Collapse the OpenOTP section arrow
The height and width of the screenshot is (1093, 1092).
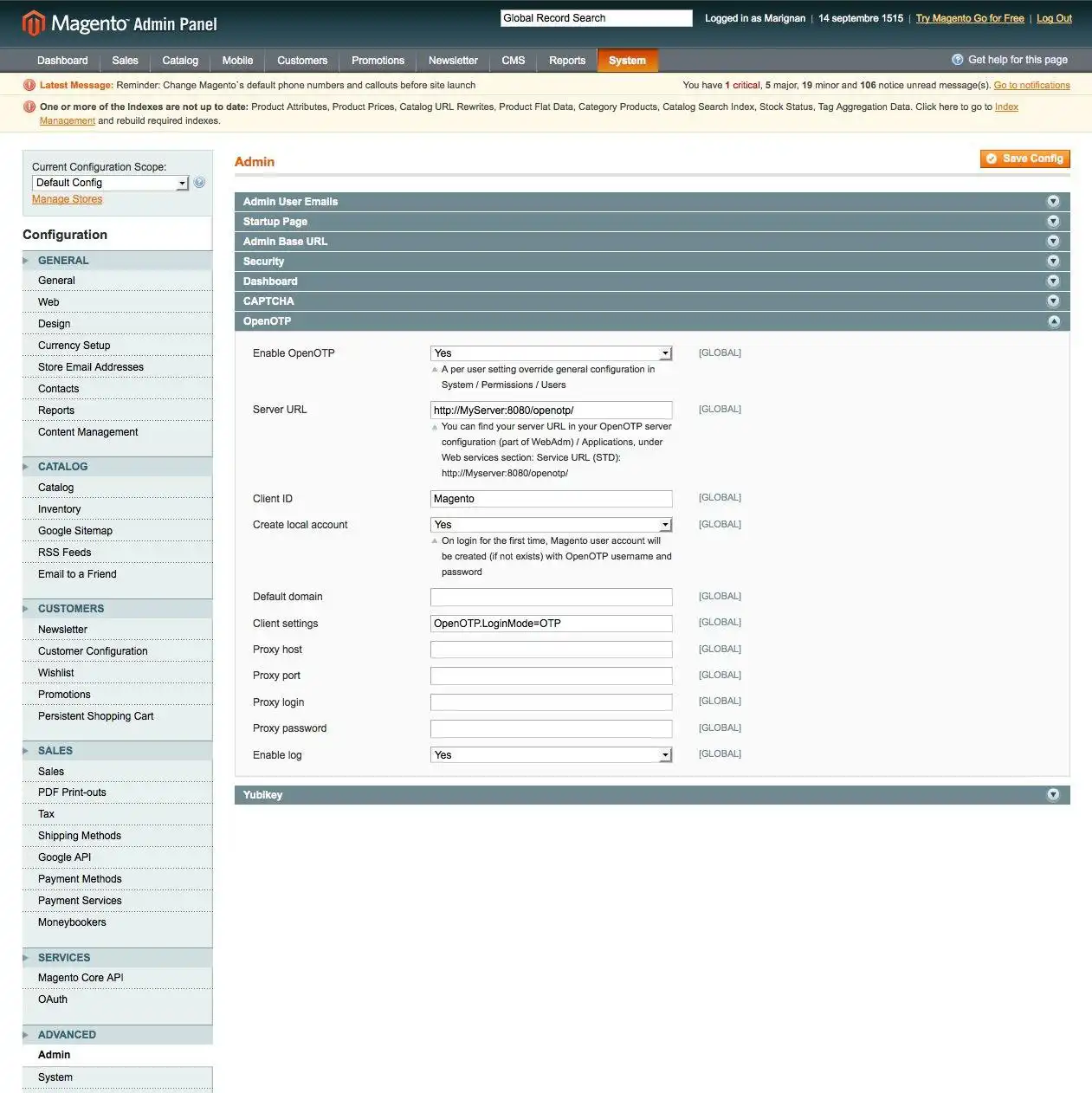(x=1053, y=321)
